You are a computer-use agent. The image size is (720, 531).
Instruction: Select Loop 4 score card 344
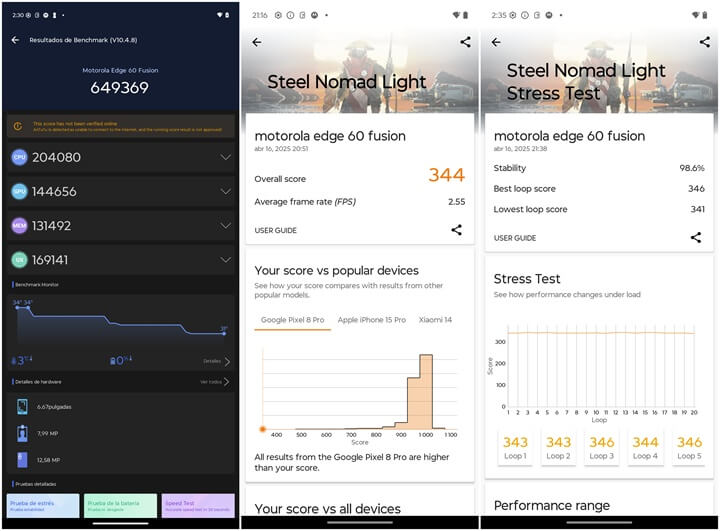645,448
